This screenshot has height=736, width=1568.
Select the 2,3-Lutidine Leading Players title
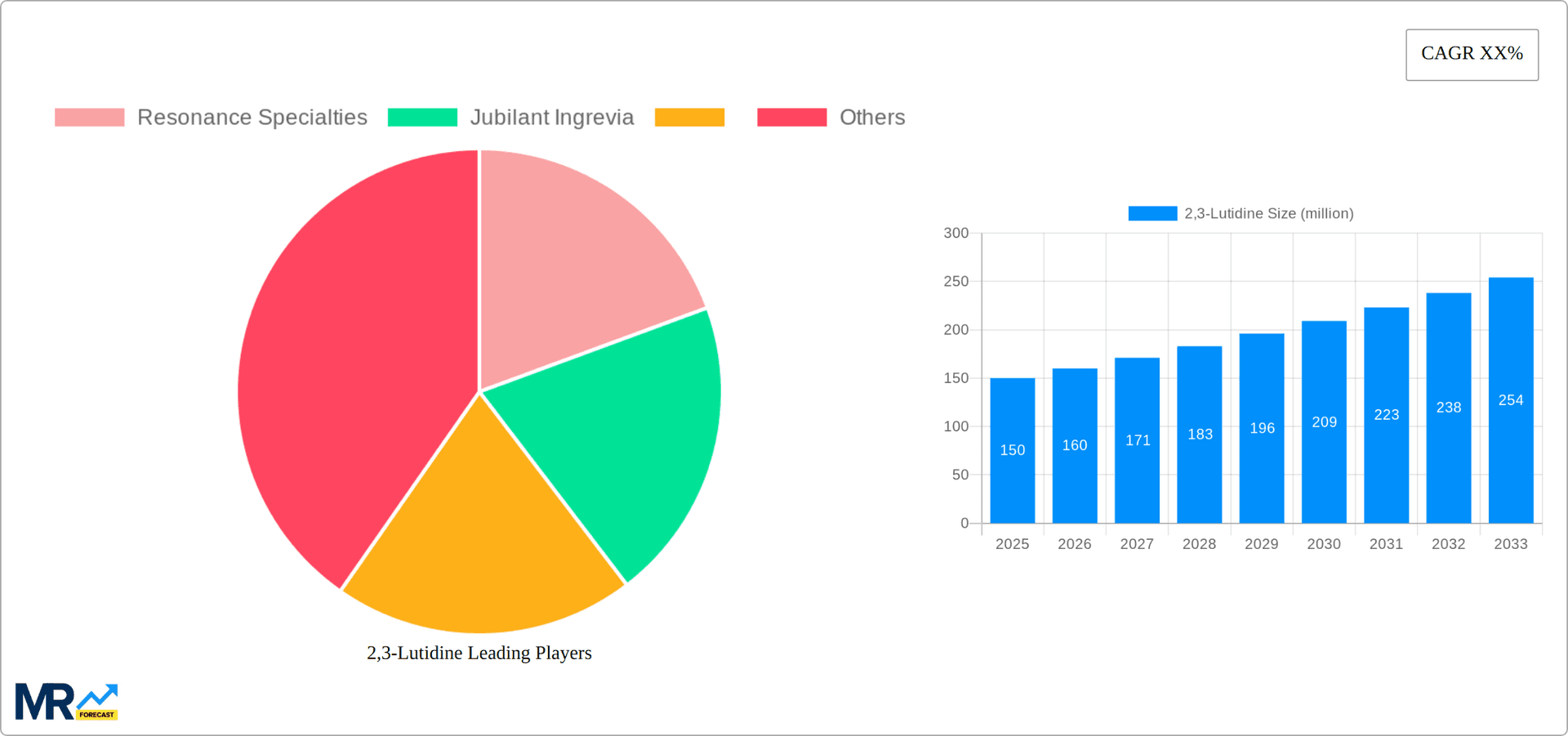pyautogui.click(x=479, y=653)
